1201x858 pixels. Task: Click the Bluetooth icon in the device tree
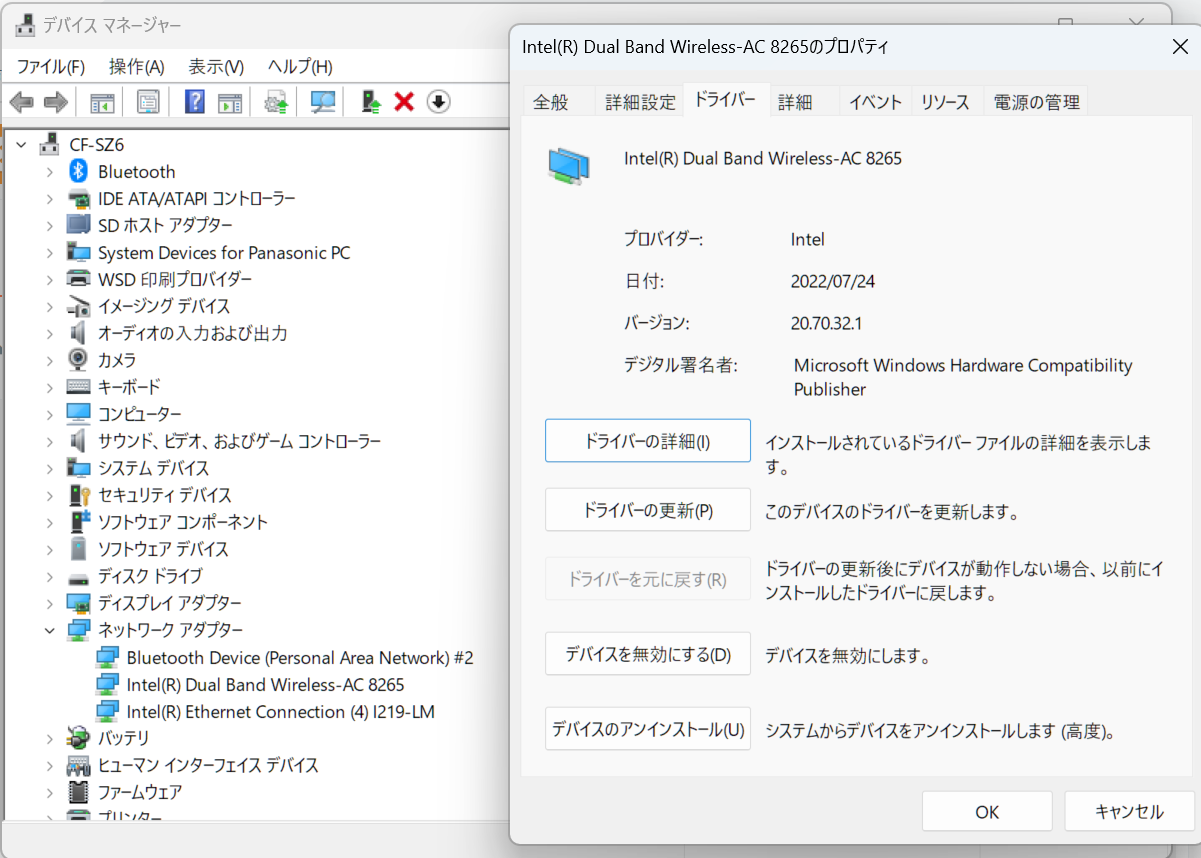pyautogui.click(x=79, y=172)
